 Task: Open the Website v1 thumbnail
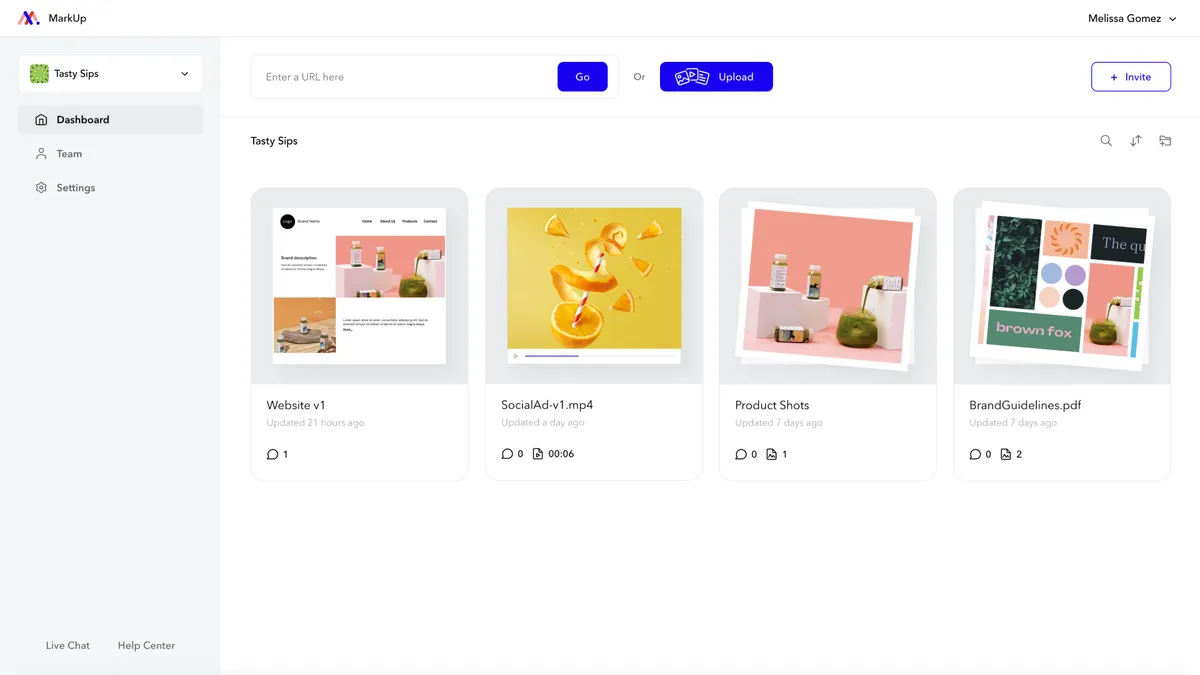360,286
